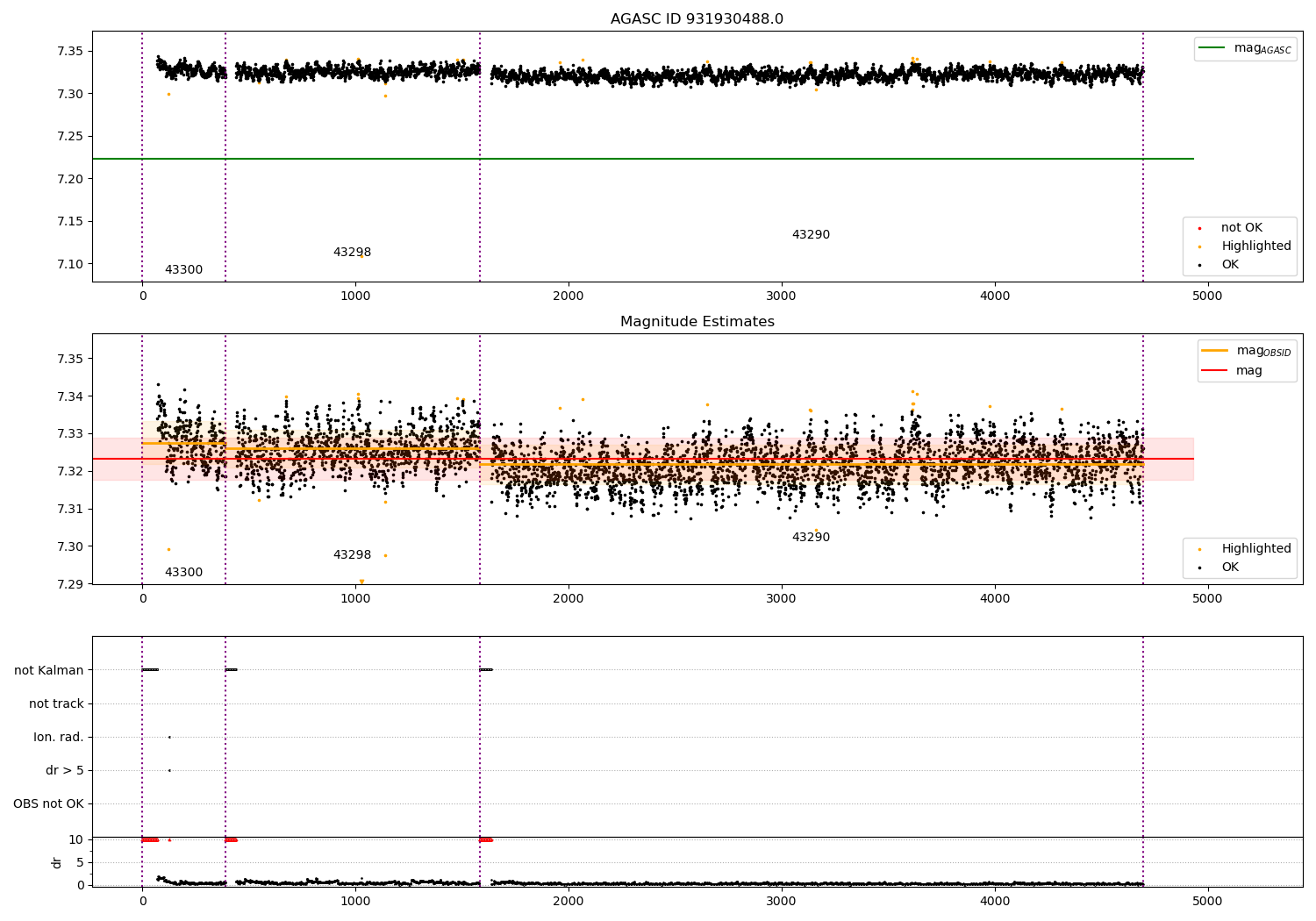Select the green mag AGASC legend entry
Screen dimensions: 1316x921
pyautogui.click(x=1245, y=48)
